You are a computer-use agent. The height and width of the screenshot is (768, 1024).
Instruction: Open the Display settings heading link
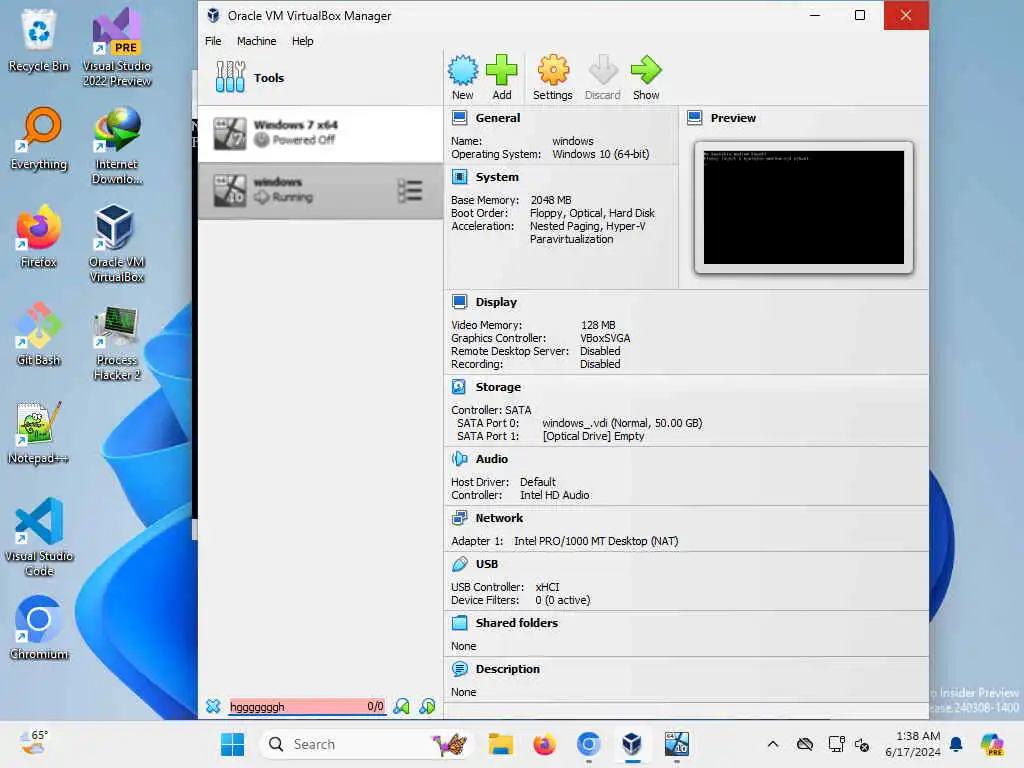tap(496, 302)
